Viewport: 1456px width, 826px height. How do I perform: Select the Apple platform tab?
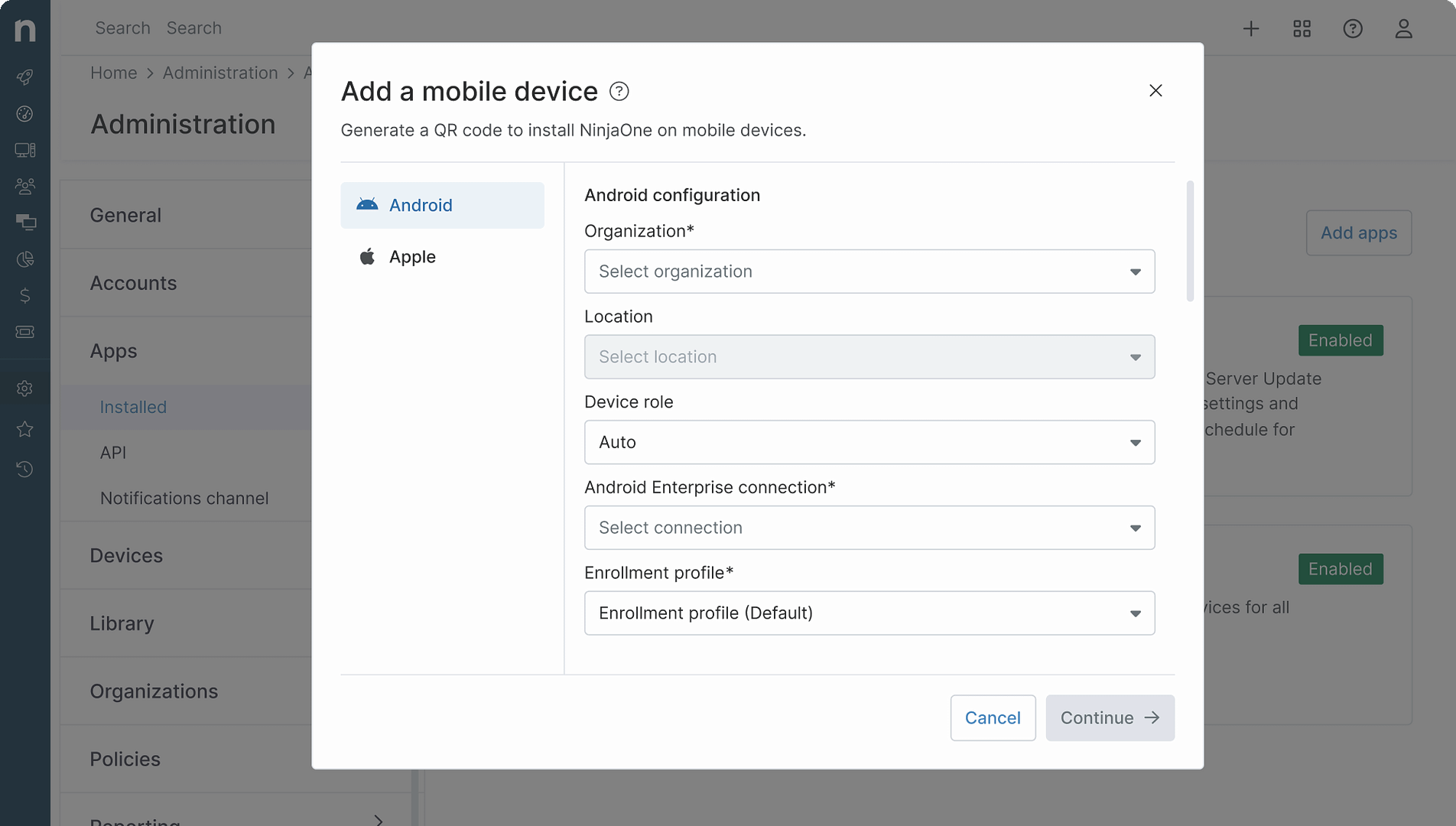click(x=443, y=257)
